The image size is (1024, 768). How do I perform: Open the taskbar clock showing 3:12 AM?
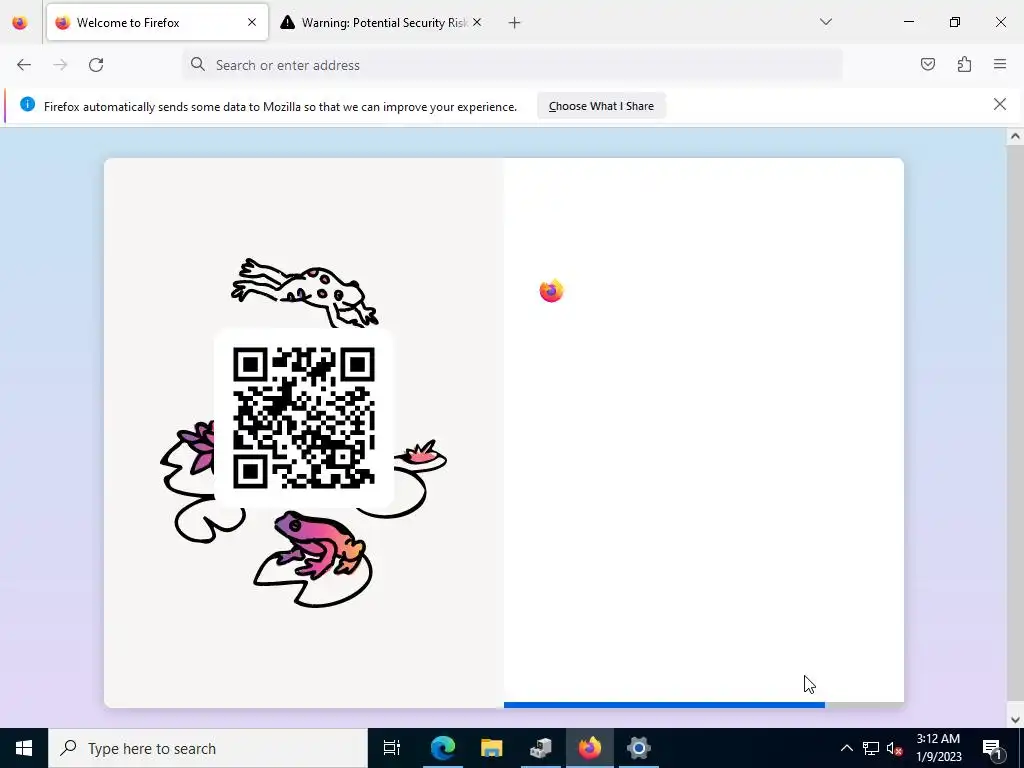point(938,748)
